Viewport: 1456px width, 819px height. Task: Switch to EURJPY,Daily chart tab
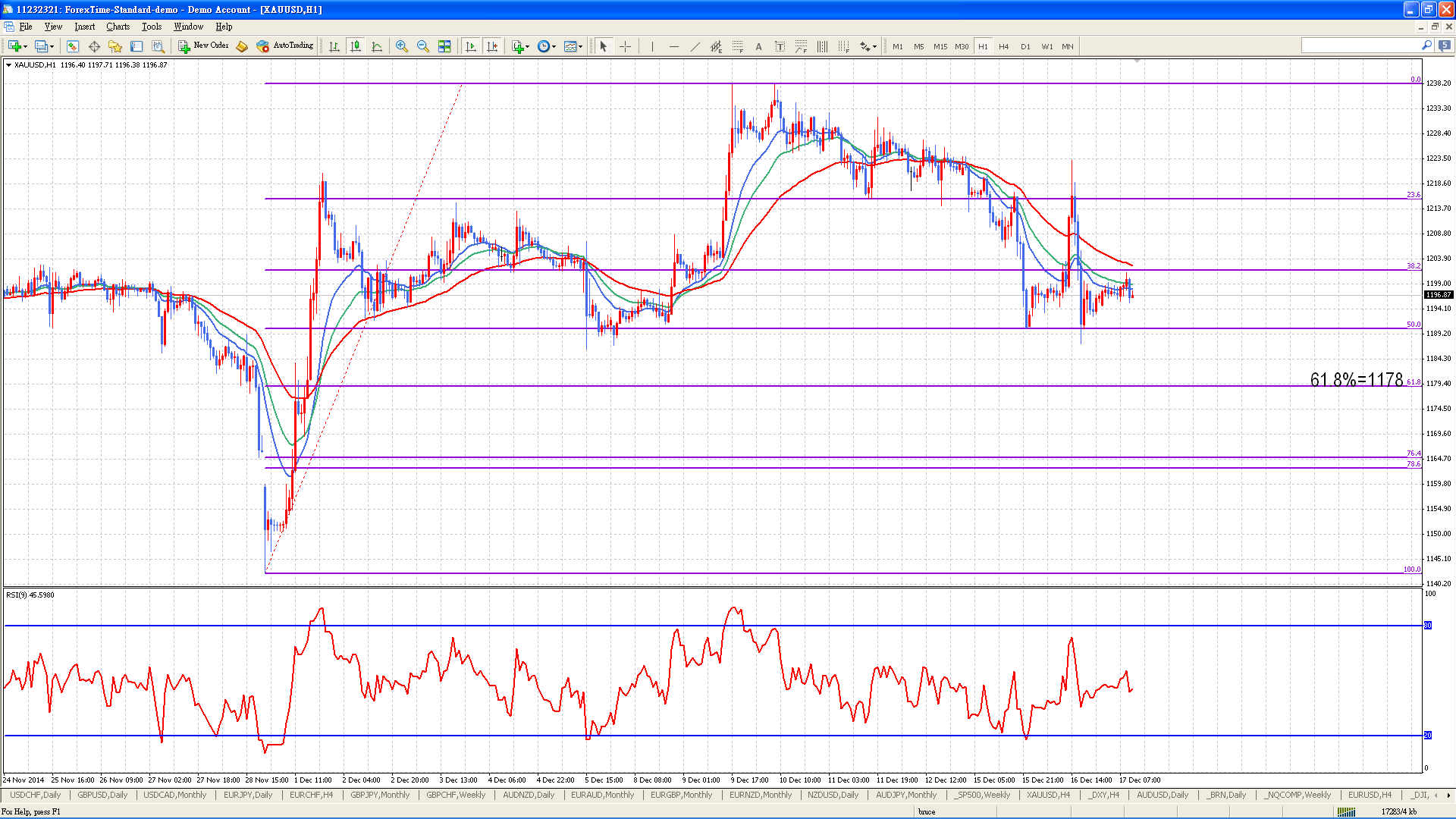[248, 795]
